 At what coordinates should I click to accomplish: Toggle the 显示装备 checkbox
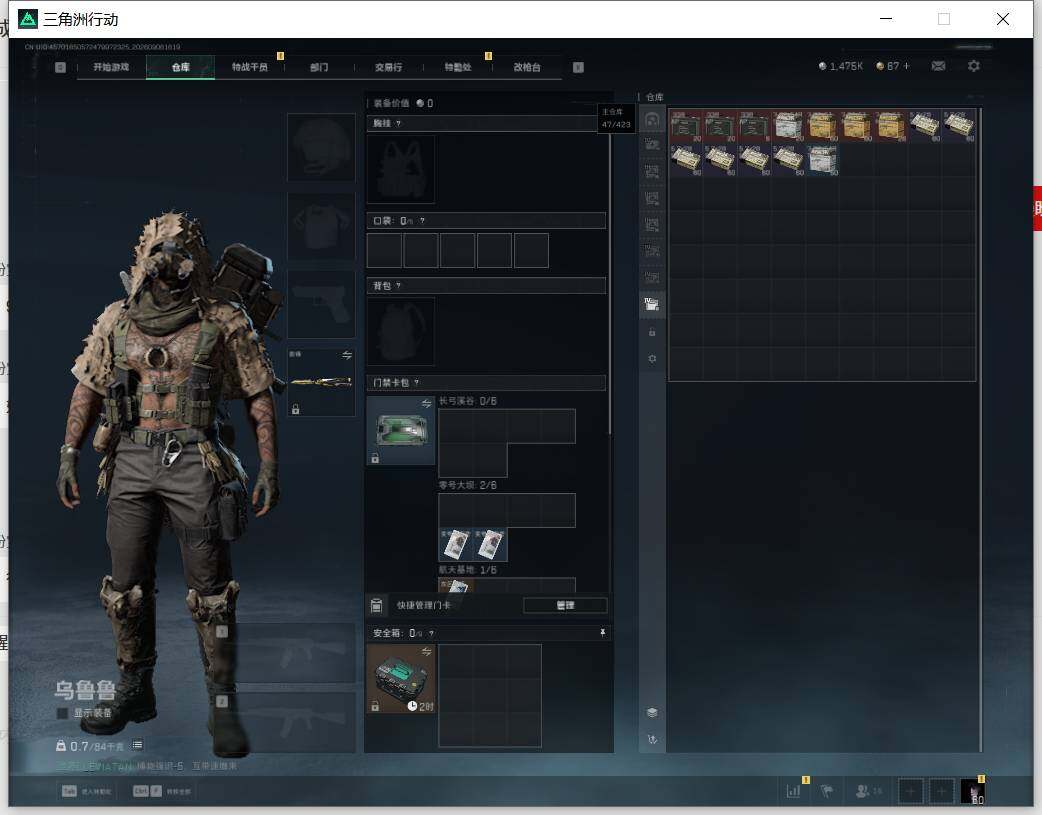62,713
